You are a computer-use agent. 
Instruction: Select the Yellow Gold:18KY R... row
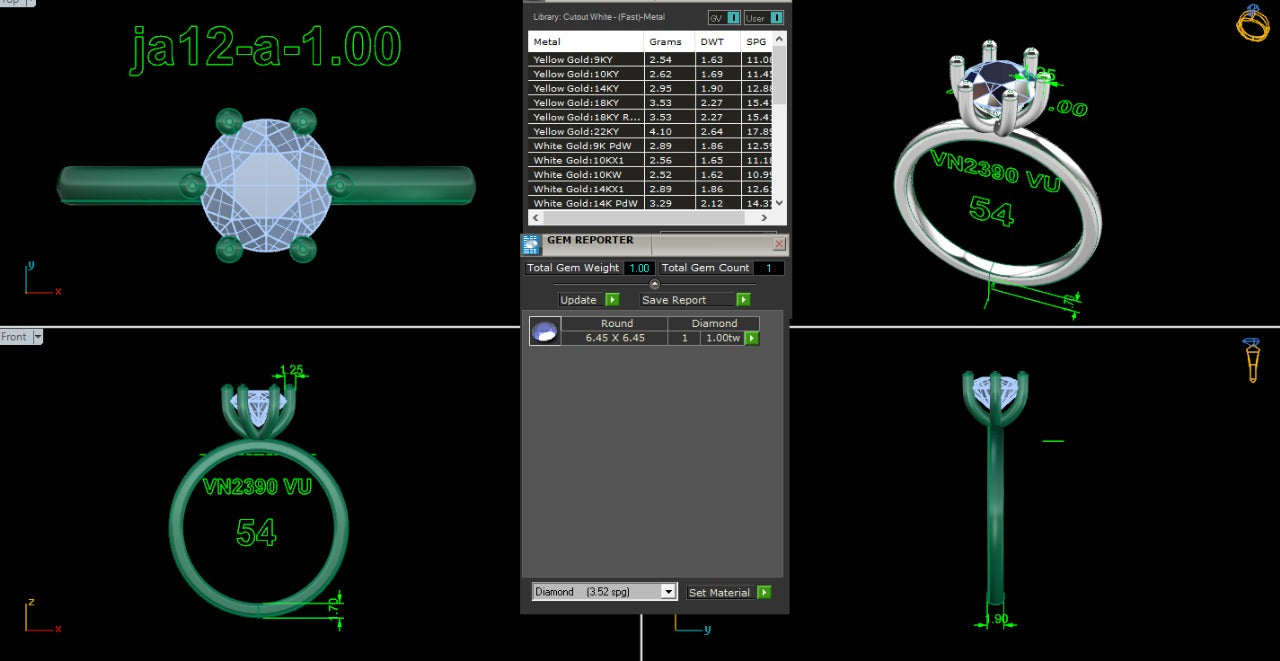click(x=651, y=117)
